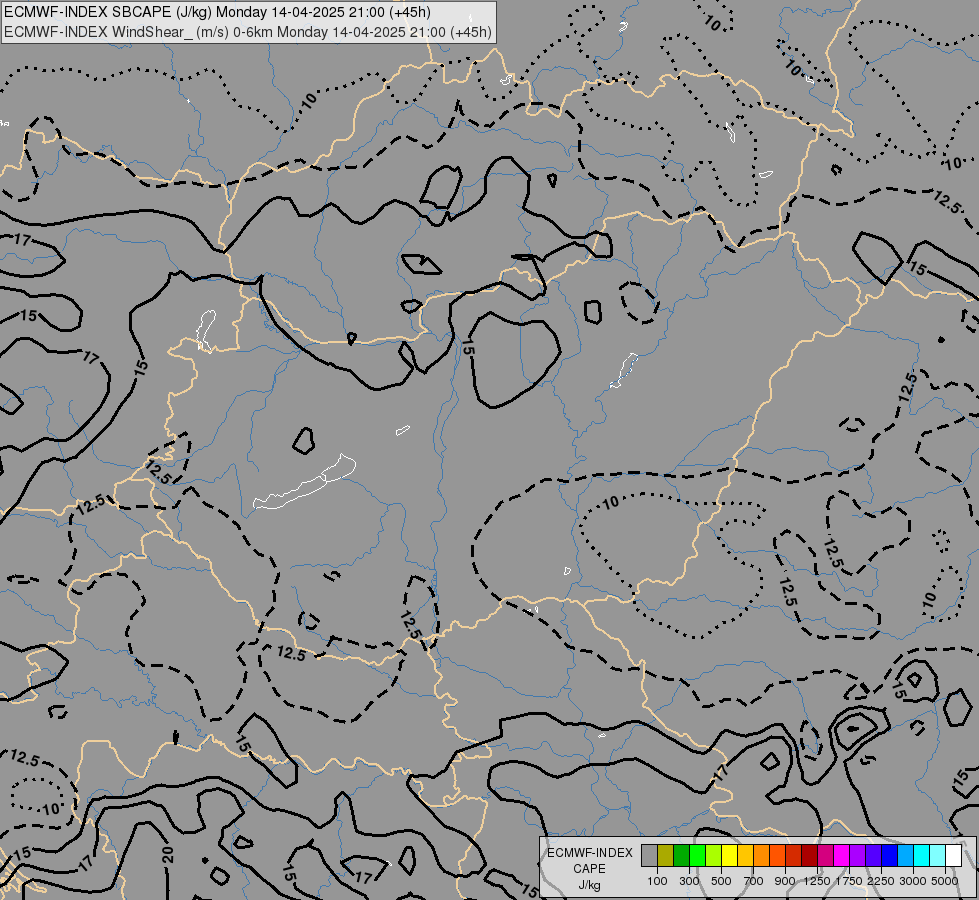Select the CAPE word in the legend box

point(589,869)
